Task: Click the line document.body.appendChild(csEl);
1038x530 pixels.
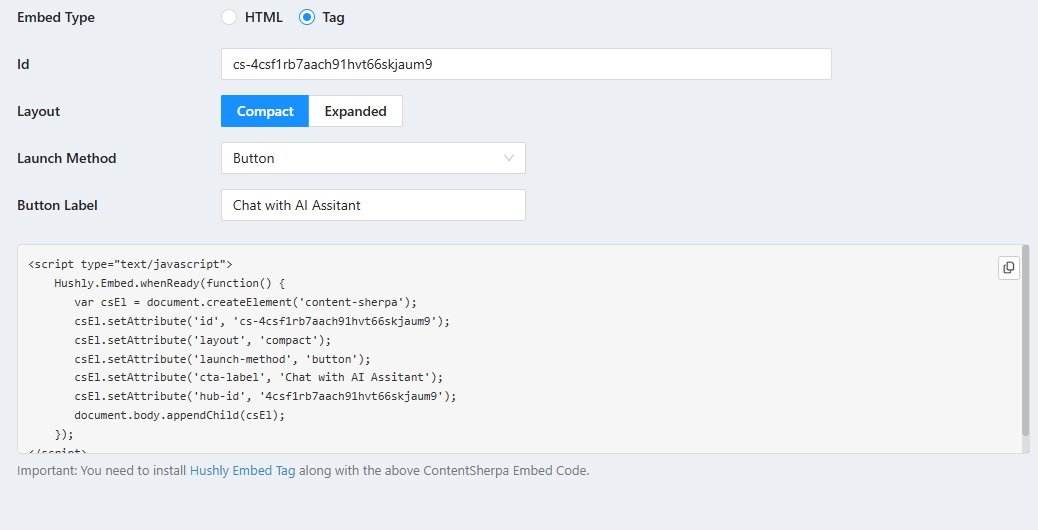Action: (x=179, y=415)
